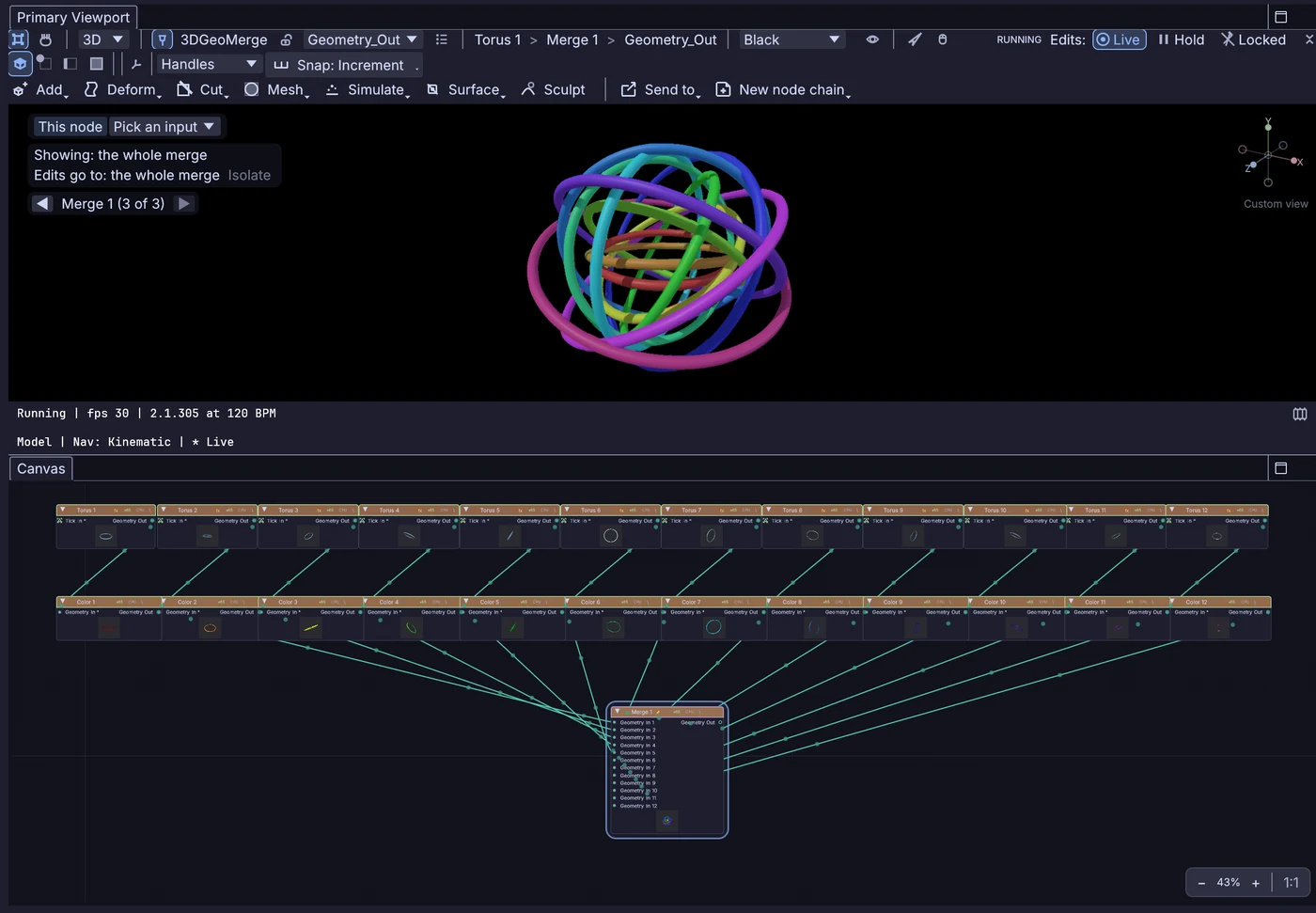This screenshot has width=1316, height=913.
Task: Zoom in canvas with plus button
Action: [x=1256, y=883]
